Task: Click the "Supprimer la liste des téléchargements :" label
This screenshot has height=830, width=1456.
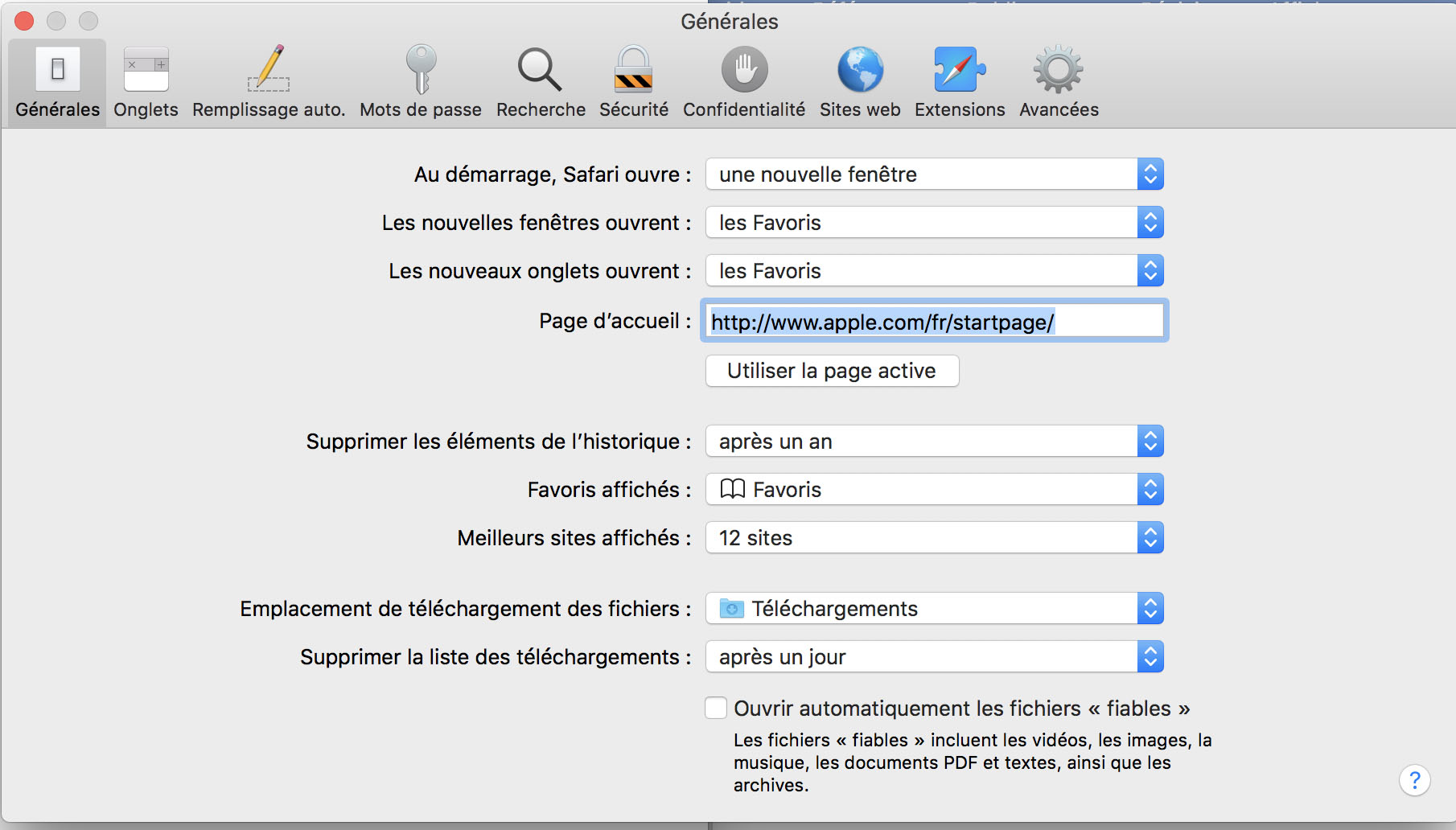Action: pyautogui.click(x=496, y=657)
